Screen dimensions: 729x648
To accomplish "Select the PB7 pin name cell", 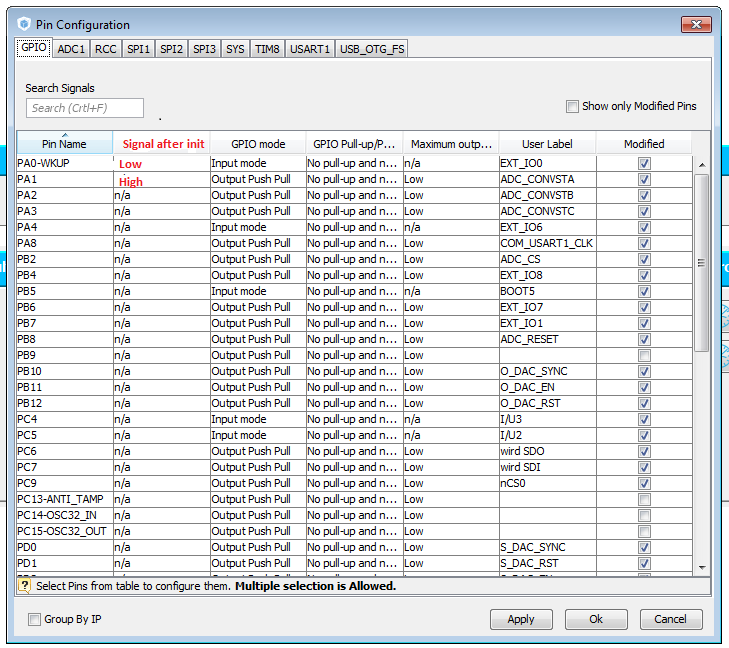I will click(65, 323).
